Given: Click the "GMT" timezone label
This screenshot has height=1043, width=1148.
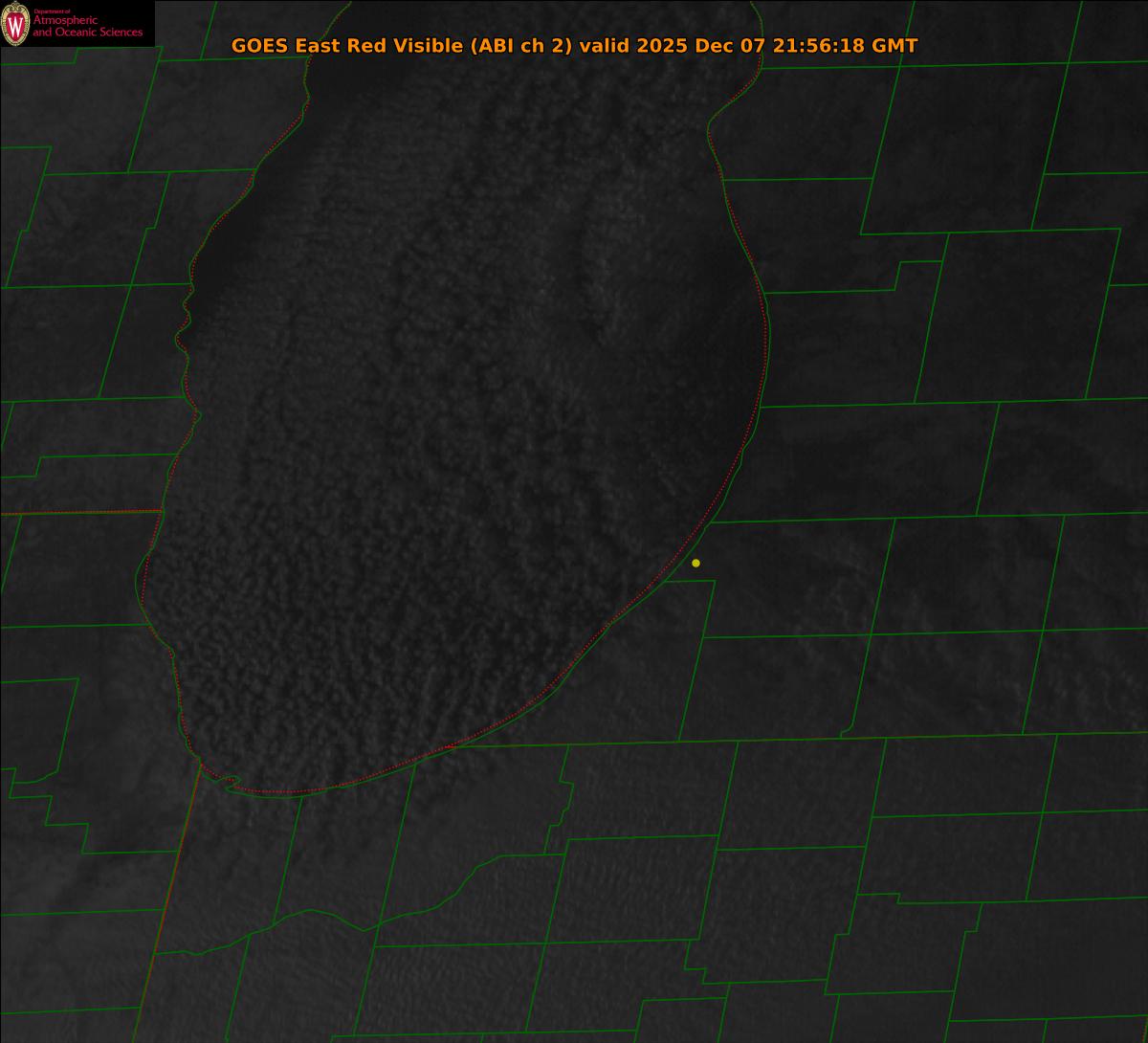Looking at the screenshot, I should [x=895, y=46].
